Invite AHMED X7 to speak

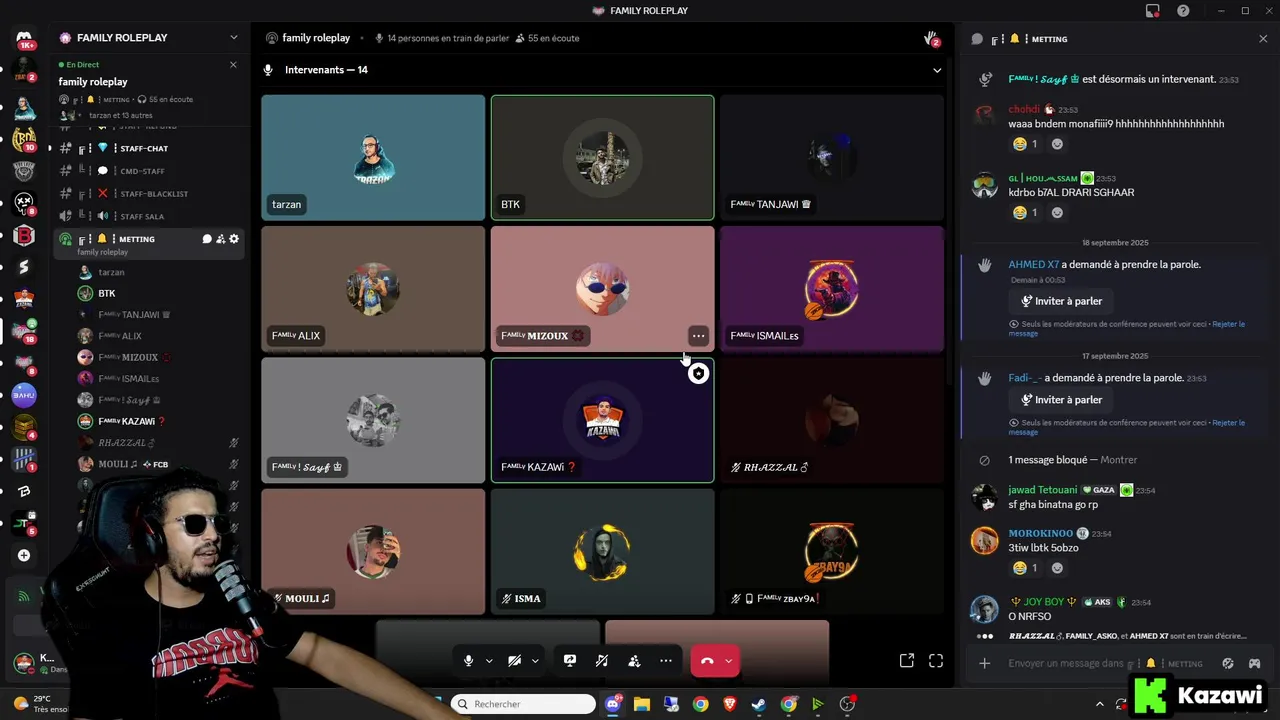tap(1061, 301)
